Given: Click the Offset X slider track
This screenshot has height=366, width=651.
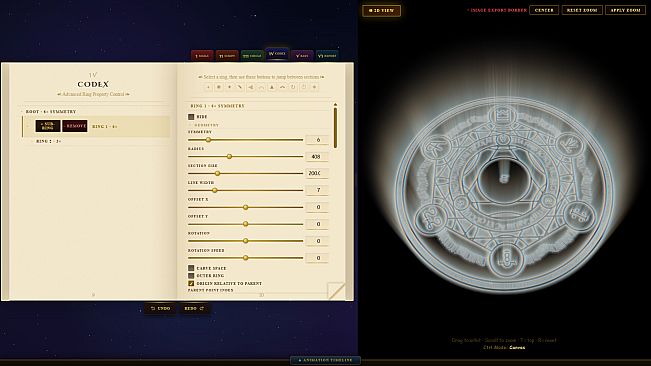Looking at the screenshot, I should coord(245,207).
